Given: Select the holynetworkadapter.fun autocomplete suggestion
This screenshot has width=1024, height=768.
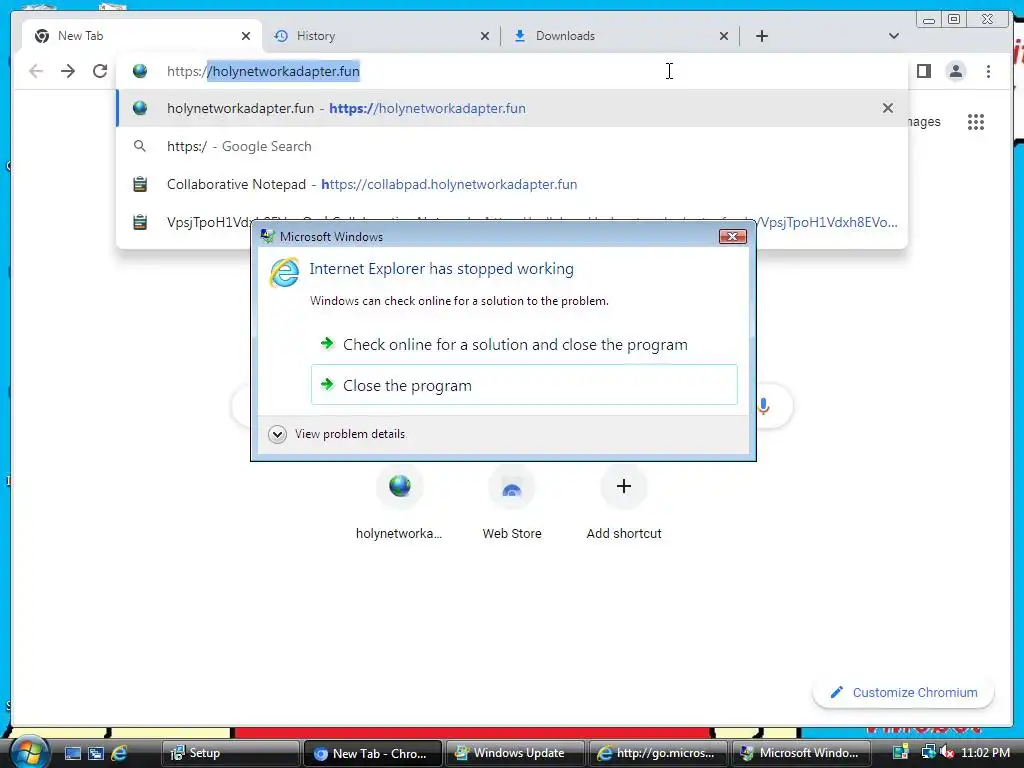Looking at the screenshot, I should coord(512,108).
